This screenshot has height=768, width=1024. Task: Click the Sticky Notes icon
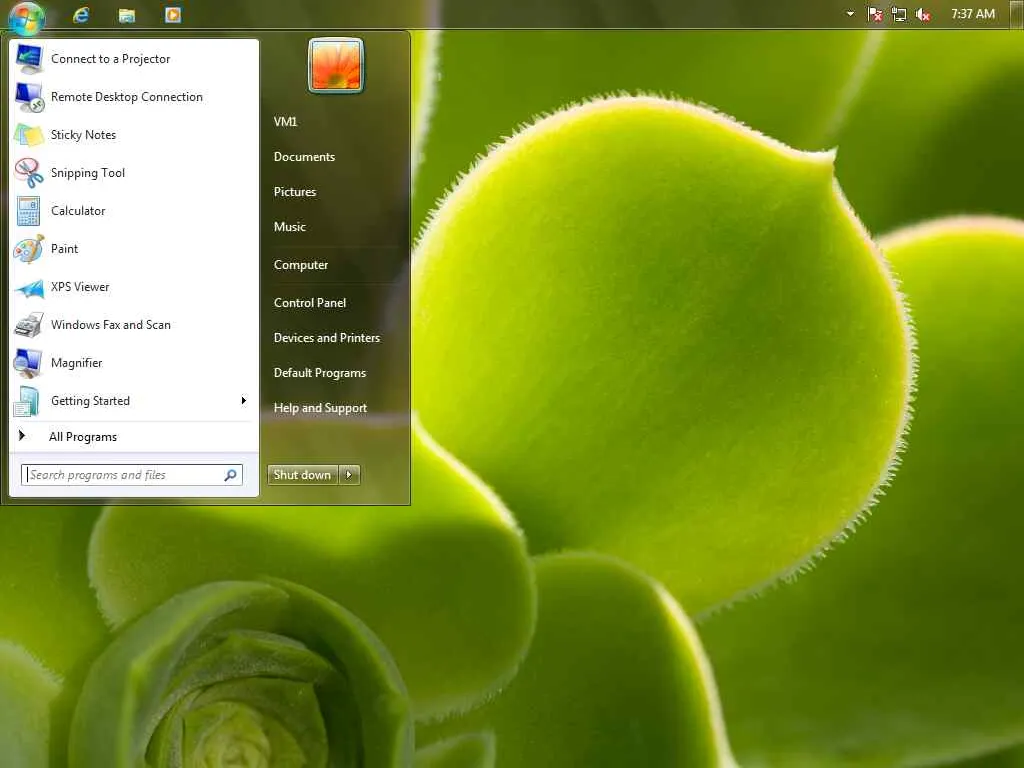point(29,135)
